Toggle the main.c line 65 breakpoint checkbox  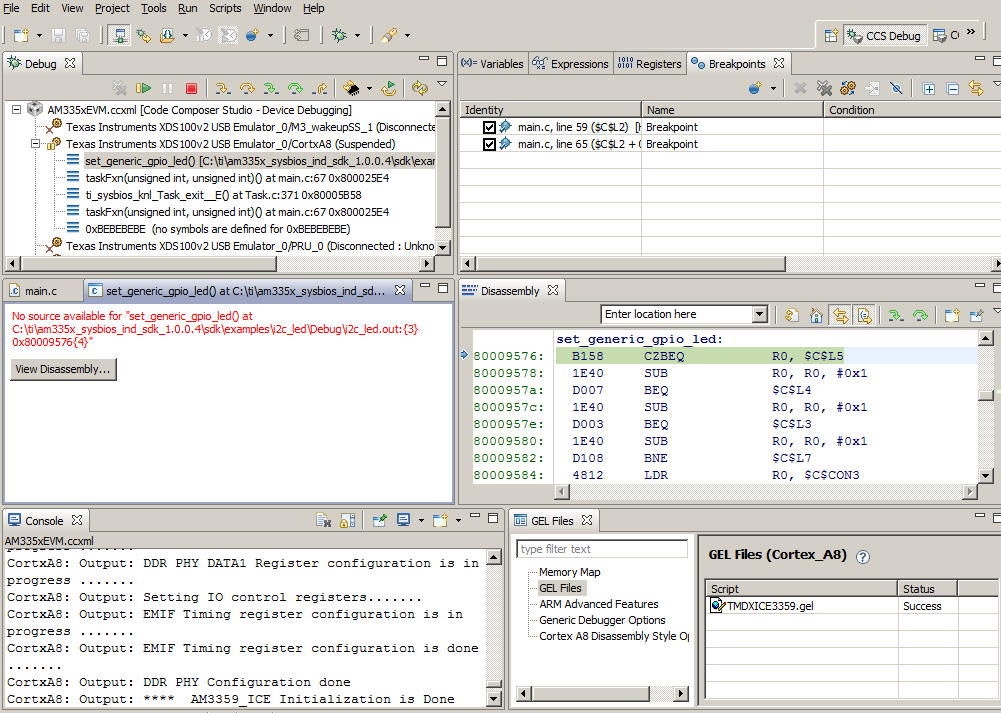click(489, 145)
